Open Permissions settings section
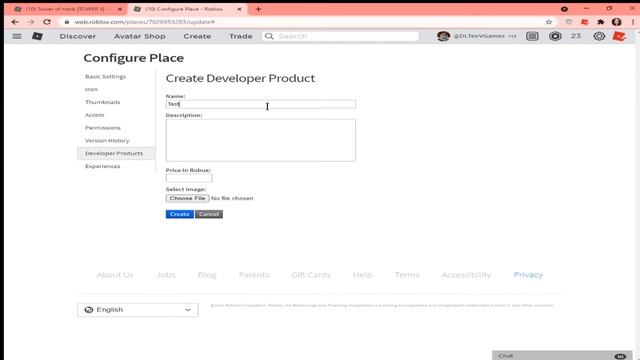This screenshot has width=640, height=360. click(x=103, y=128)
